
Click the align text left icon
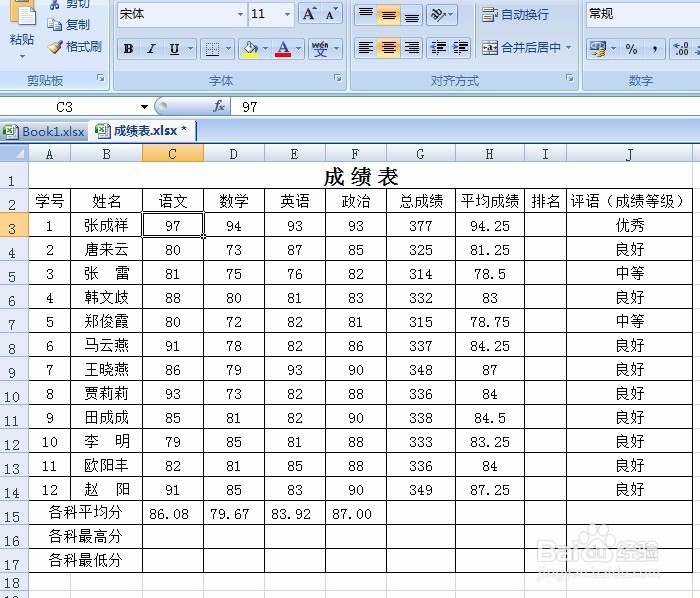(366, 48)
